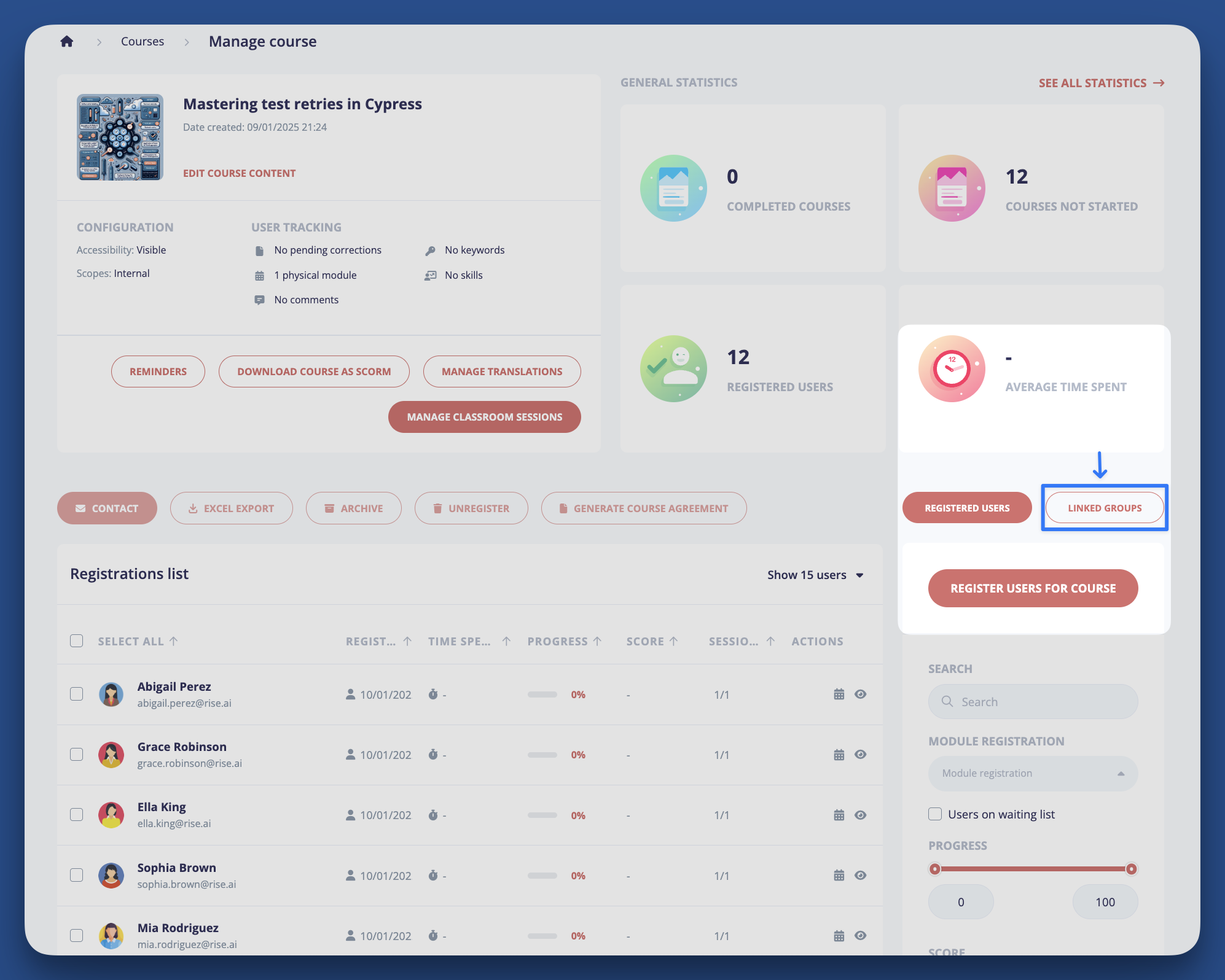This screenshot has width=1225, height=980.
Task: Select Grace Robinson checkbox
Action: [77, 754]
